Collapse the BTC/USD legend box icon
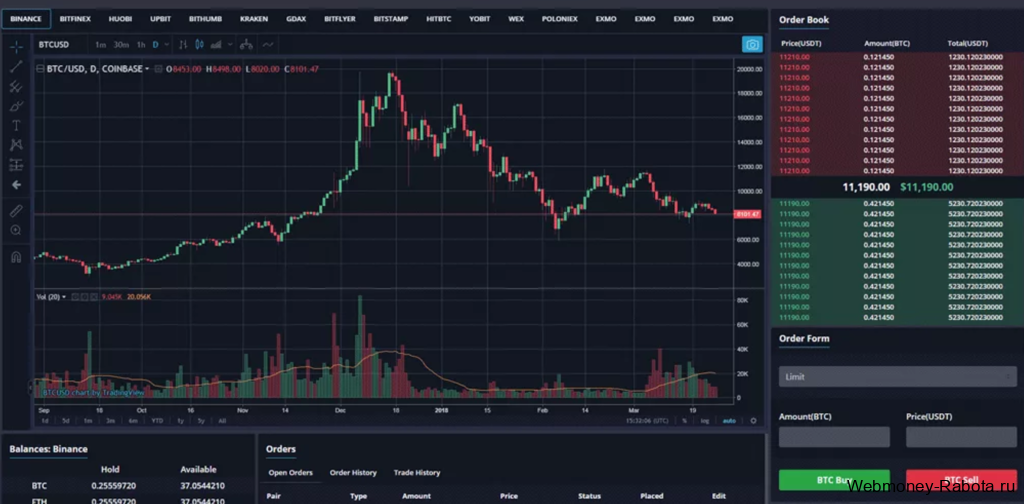The image size is (1024, 504). pos(40,69)
